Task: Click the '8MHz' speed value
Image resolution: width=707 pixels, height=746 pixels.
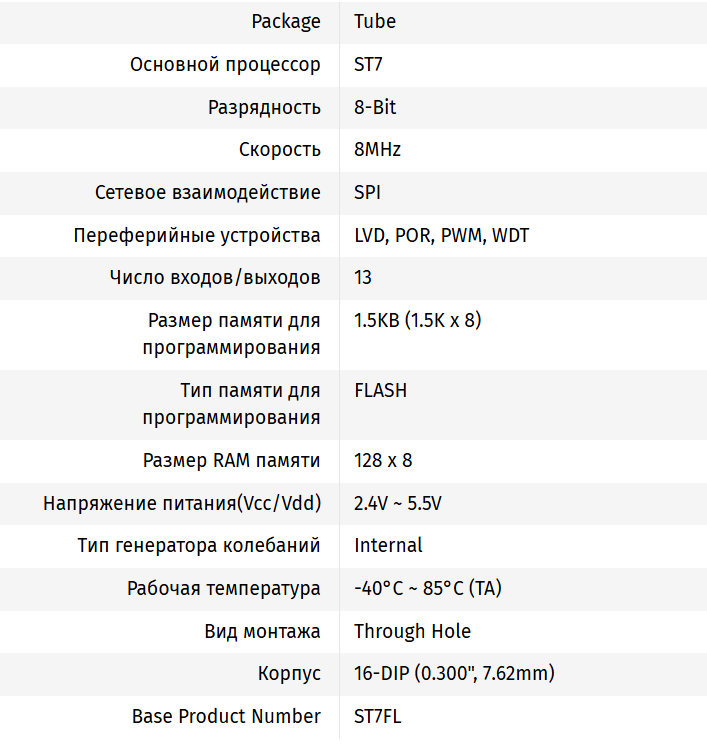Action: click(377, 150)
